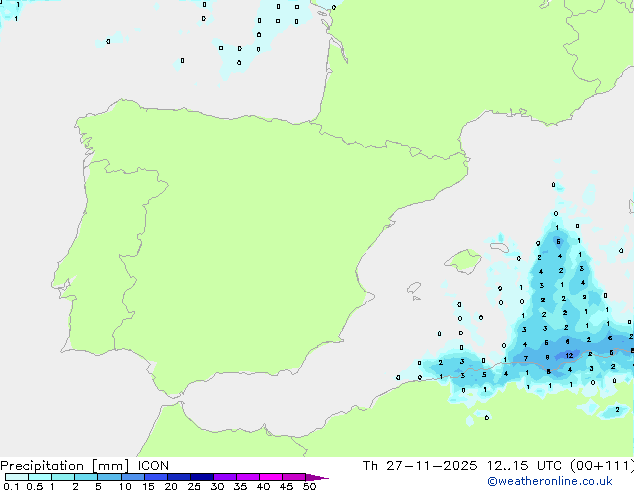634x490 pixels.
Task: Click the '25' legend label
Action: pos(194,486)
